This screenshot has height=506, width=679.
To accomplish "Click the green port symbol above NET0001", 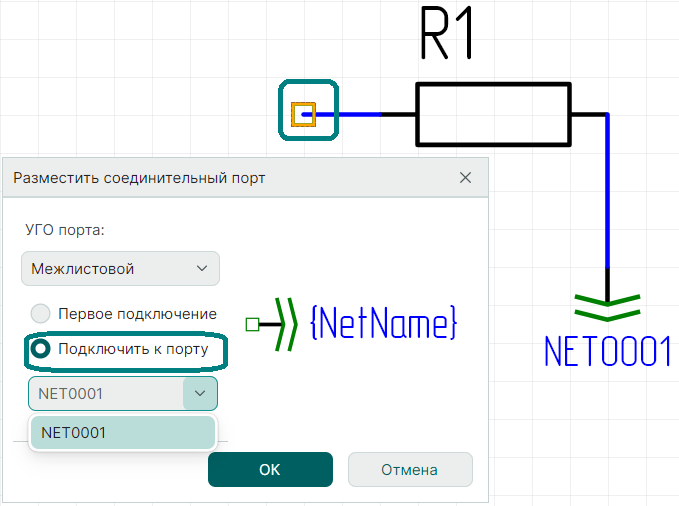I will pos(607,303).
